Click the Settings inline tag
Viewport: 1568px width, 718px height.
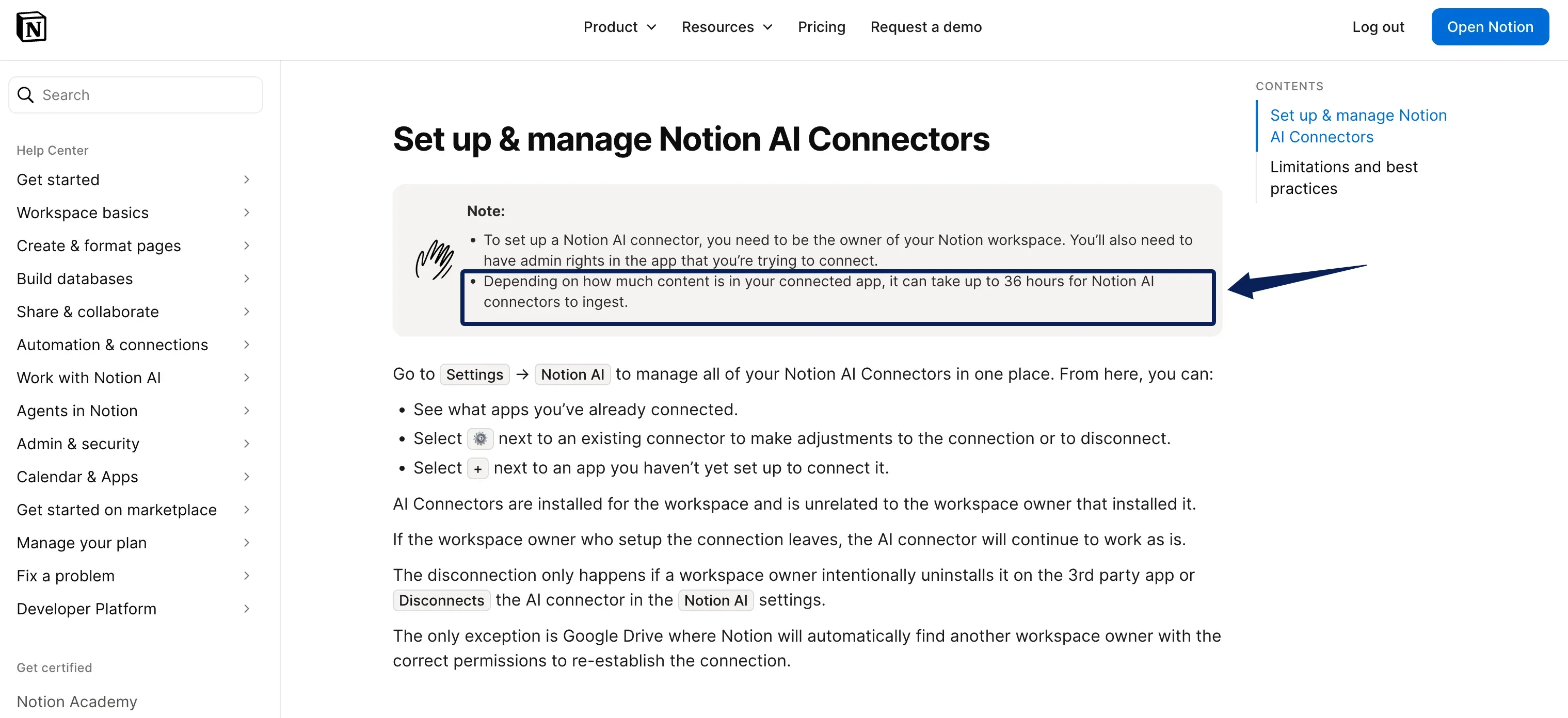click(474, 374)
